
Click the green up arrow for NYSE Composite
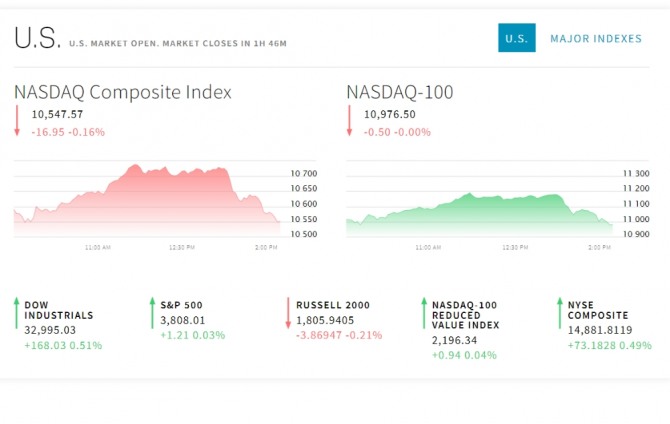coord(560,312)
